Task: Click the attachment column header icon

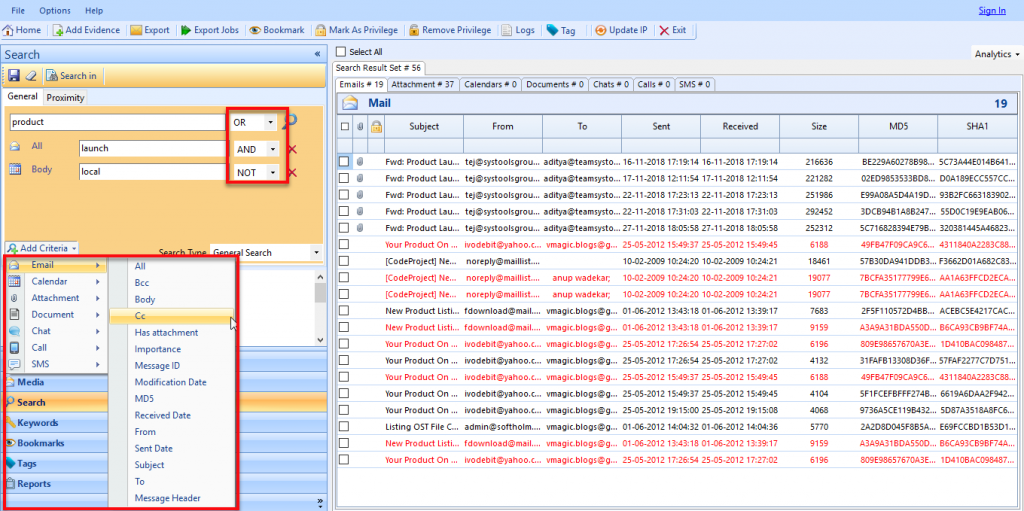Action: [360, 127]
